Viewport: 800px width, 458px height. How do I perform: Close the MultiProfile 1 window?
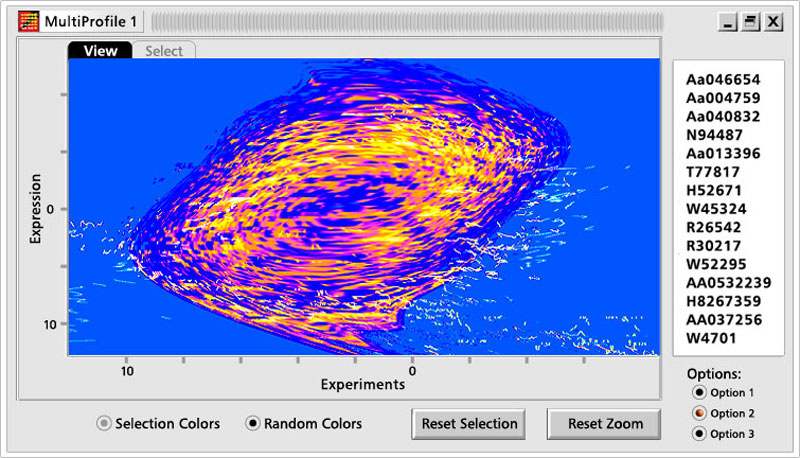[773, 22]
